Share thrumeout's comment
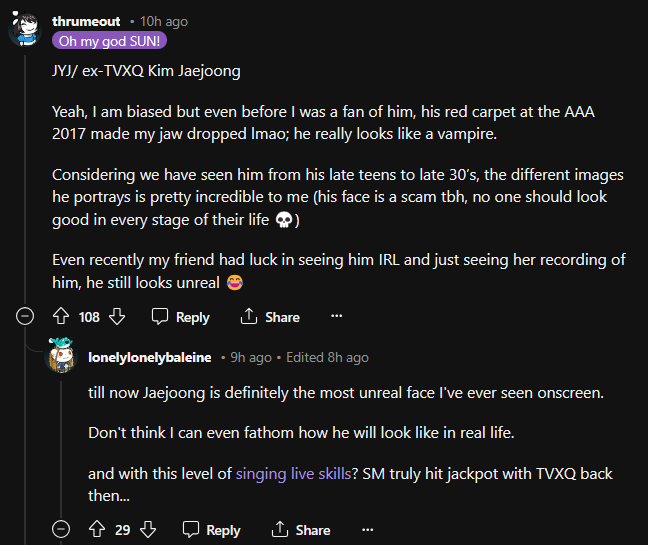Screen dimensions: 648x545 coord(270,317)
